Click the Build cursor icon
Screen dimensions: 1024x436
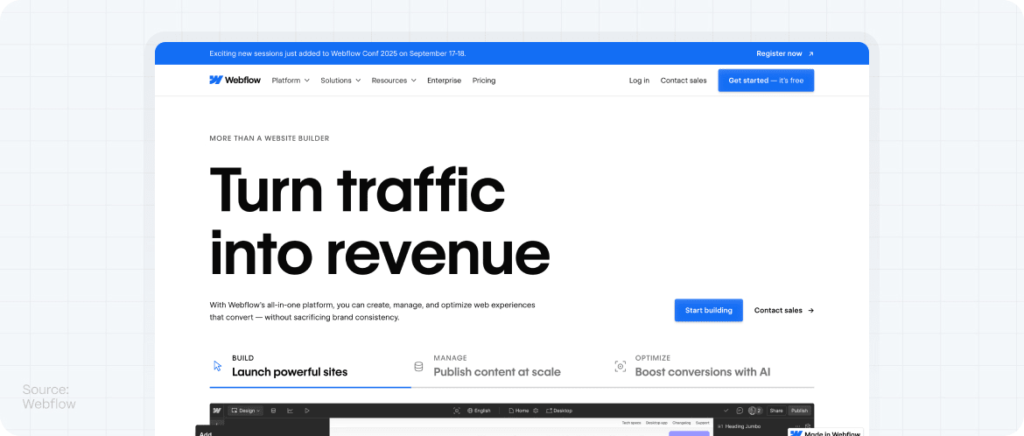217,366
